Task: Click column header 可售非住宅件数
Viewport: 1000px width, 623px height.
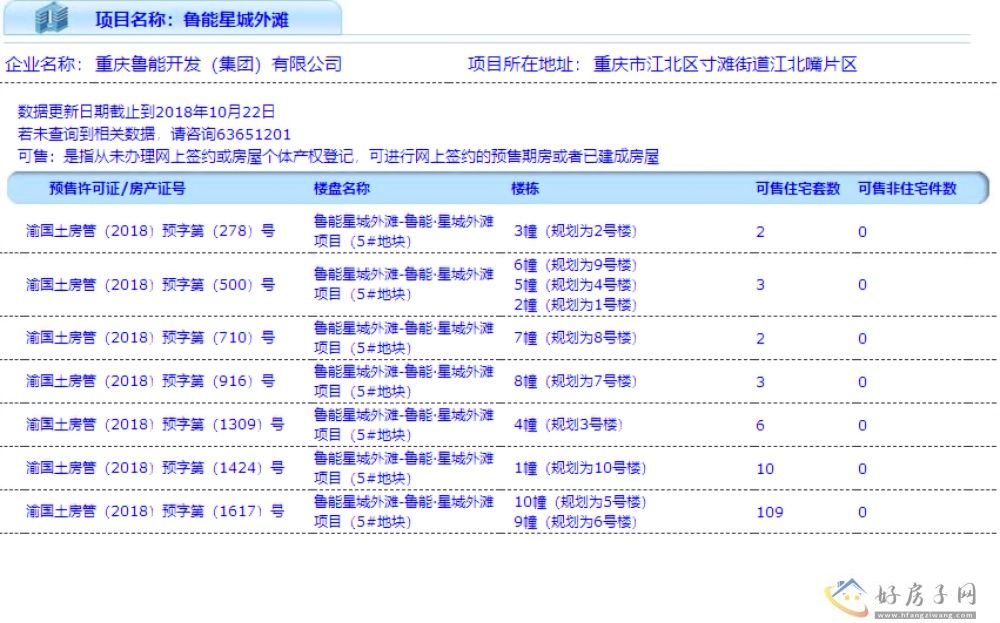Action: pyautogui.click(x=907, y=188)
